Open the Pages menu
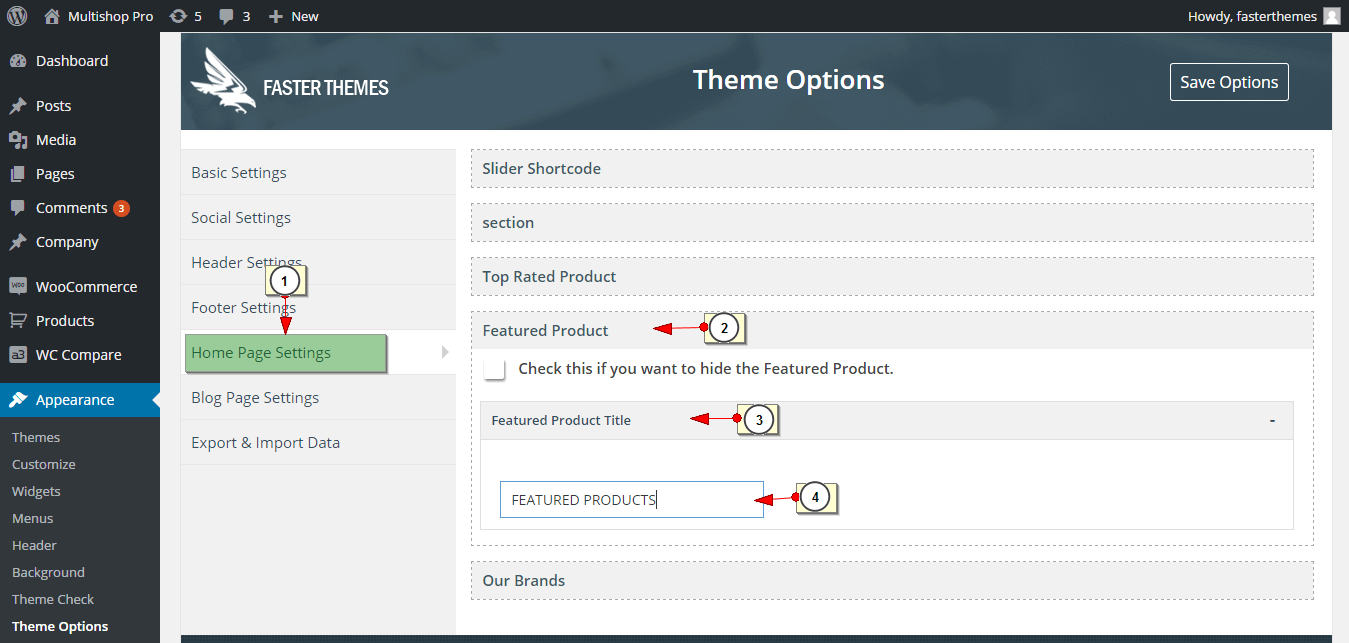This screenshot has width=1349, height=643. coord(80,174)
